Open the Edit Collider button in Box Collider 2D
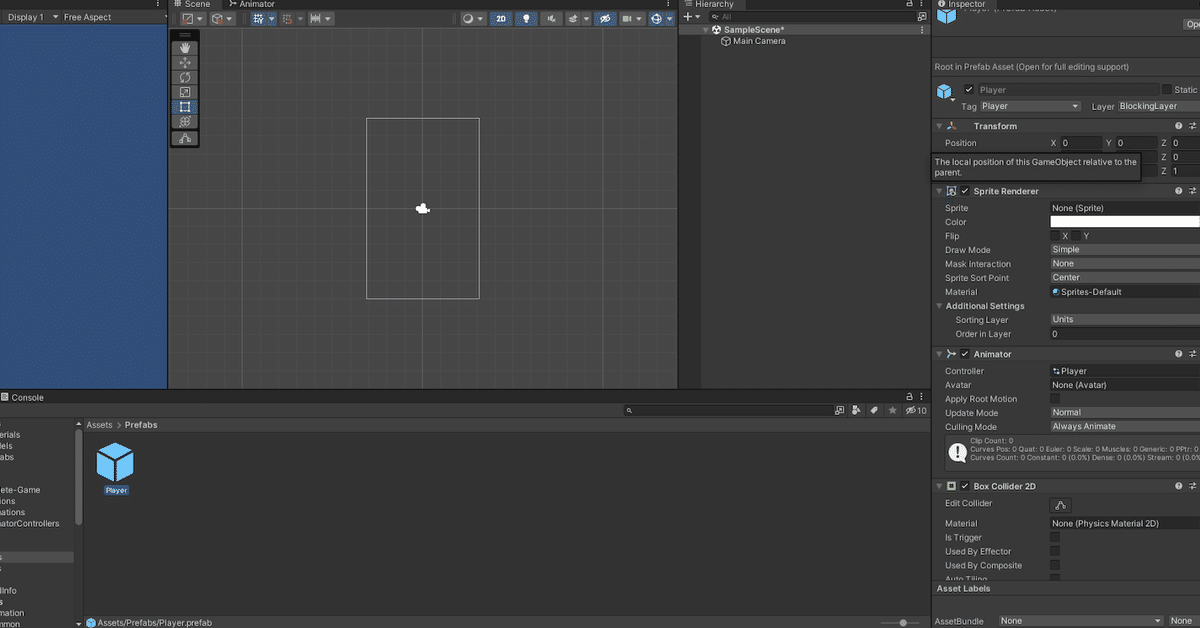The image size is (1200, 628). (x=1060, y=504)
